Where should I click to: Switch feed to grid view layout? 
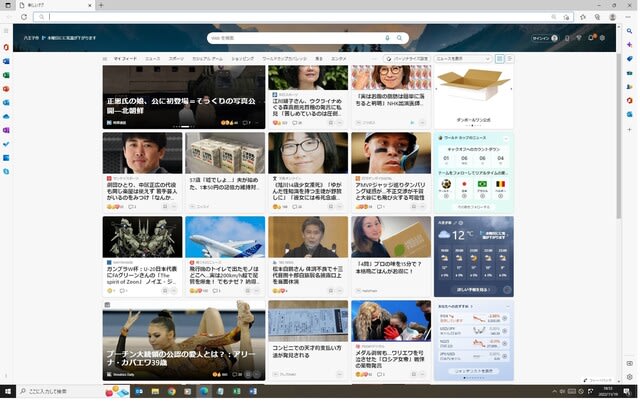[x=500, y=59]
